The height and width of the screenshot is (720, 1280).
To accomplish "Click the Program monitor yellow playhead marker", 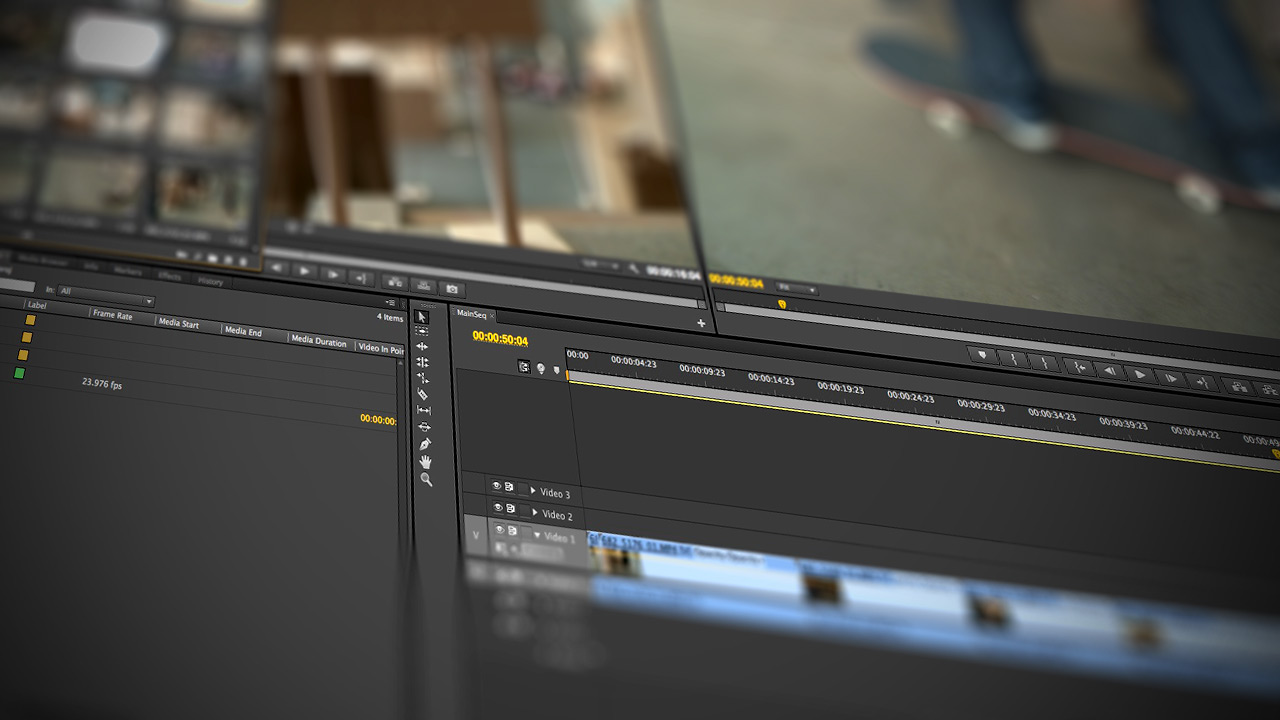I will (782, 304).
